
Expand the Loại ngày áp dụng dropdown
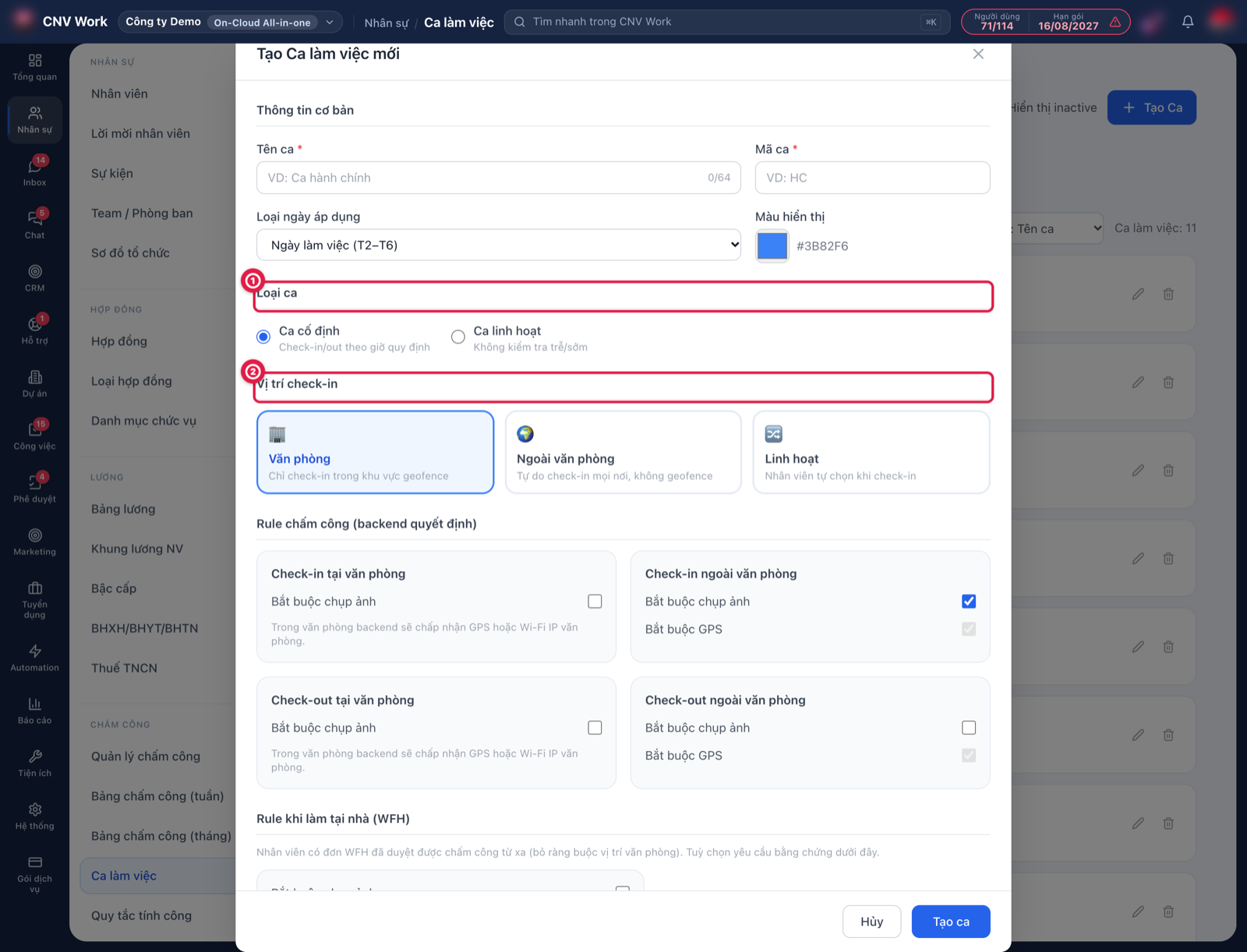(499, 245)
